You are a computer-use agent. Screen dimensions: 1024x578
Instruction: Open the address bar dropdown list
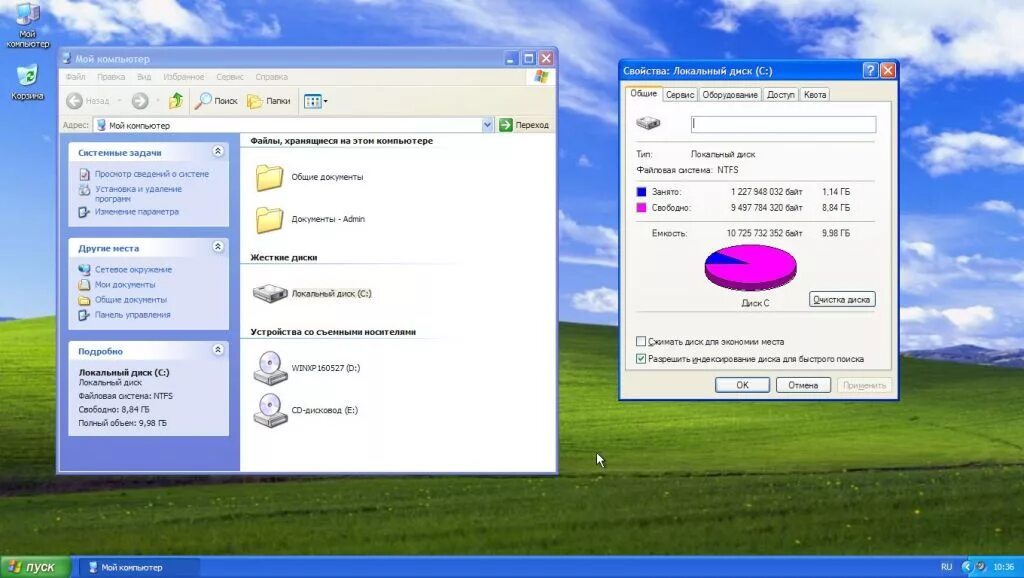(487, 124)
